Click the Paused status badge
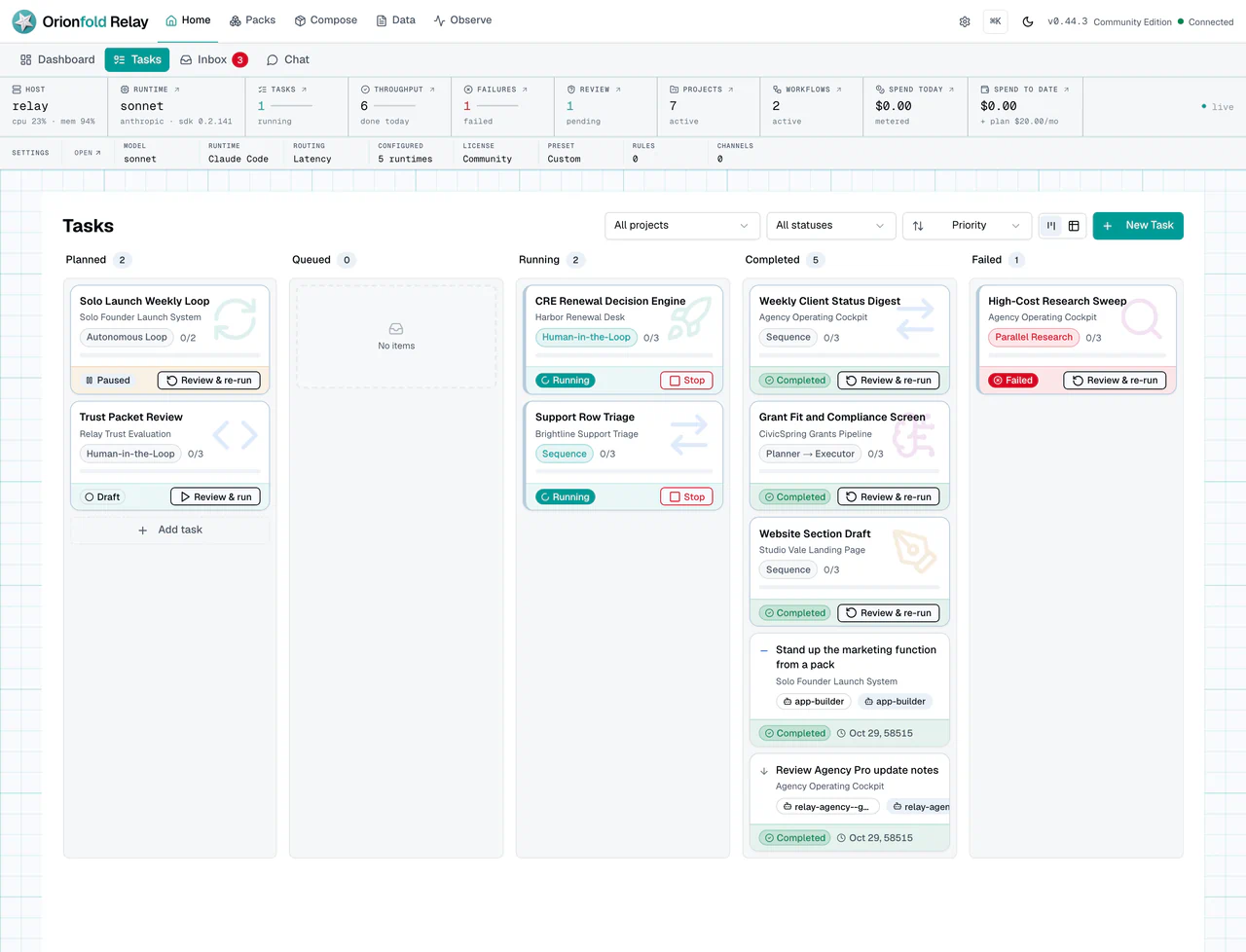Screen dimensions: 1246x952 (108, 381)
